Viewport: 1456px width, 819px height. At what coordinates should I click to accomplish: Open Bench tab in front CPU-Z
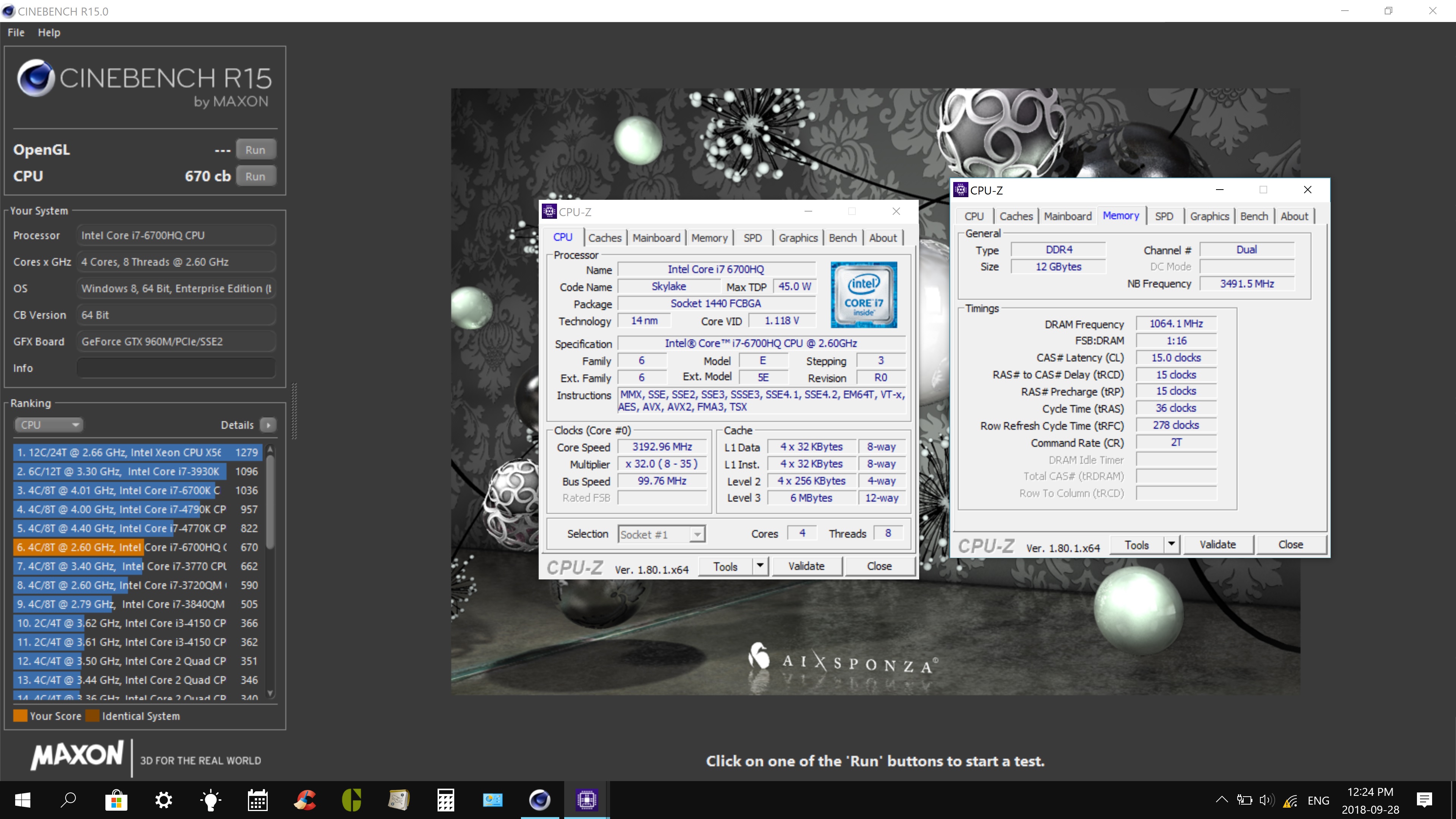[x=843, y=238]
